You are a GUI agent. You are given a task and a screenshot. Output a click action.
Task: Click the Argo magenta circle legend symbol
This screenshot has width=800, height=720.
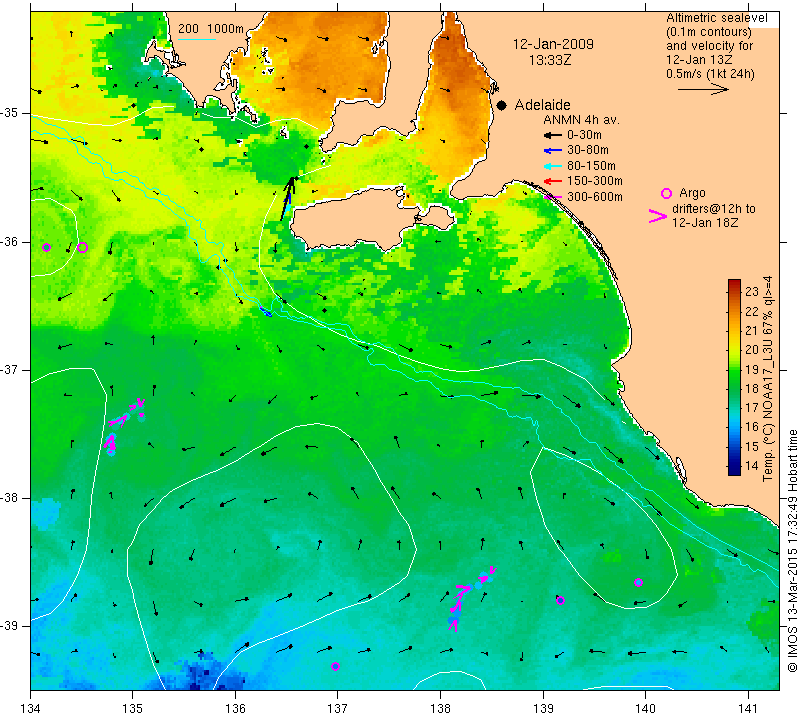[x=666, y=193]
